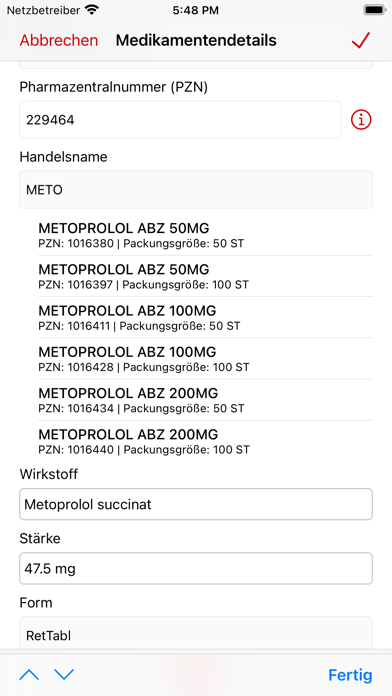Tap the battery icon in status bar

point(374,10)
